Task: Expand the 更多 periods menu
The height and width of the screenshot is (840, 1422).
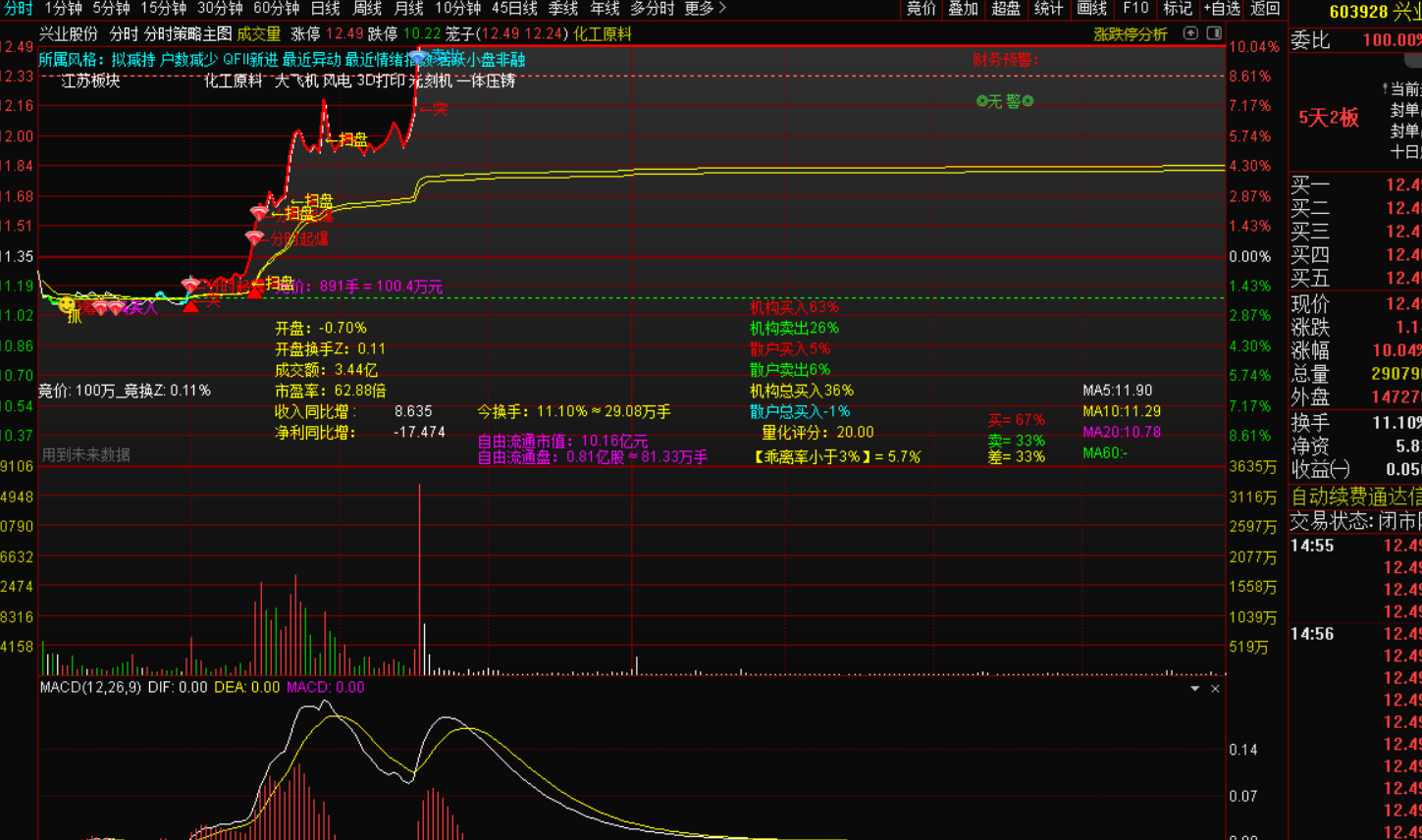Action: [x=705, y=9]
